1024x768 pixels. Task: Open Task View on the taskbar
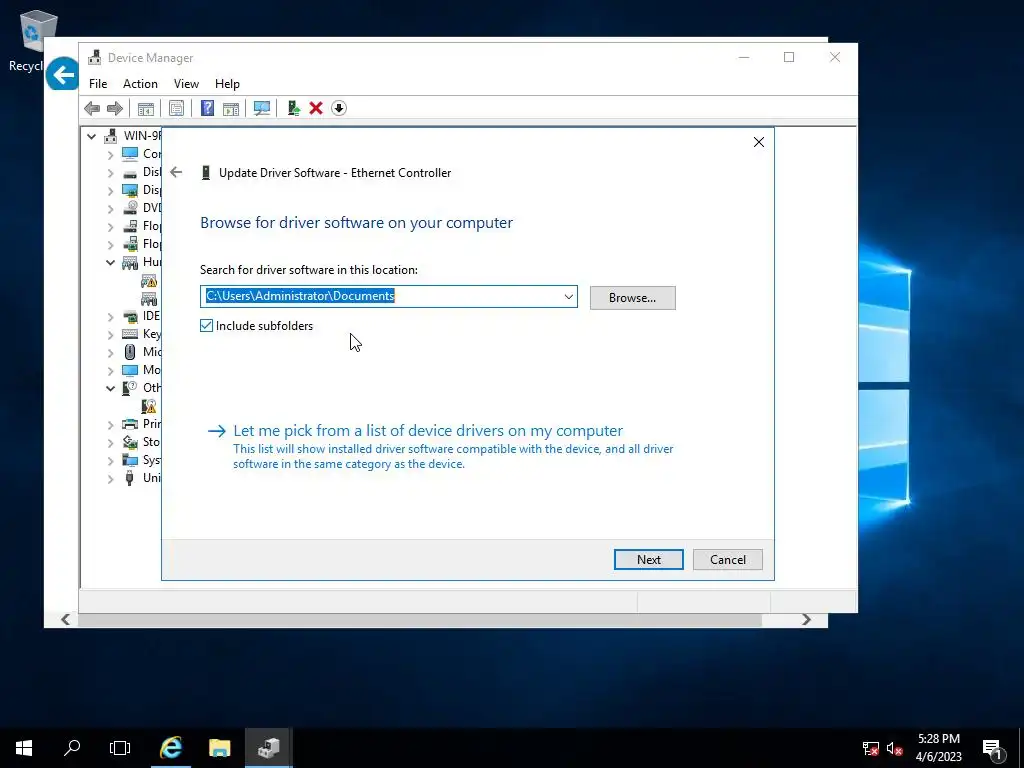(x=120, y=748)
